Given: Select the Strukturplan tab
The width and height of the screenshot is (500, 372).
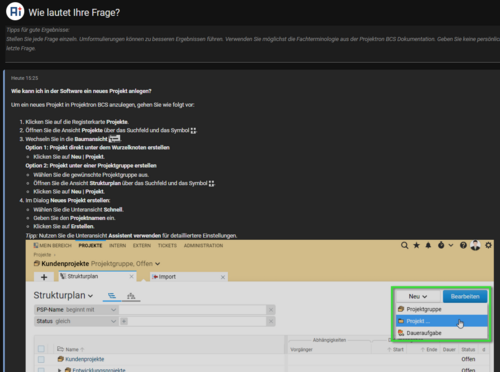Looking at the screenshot, I should tap(97, 276).
